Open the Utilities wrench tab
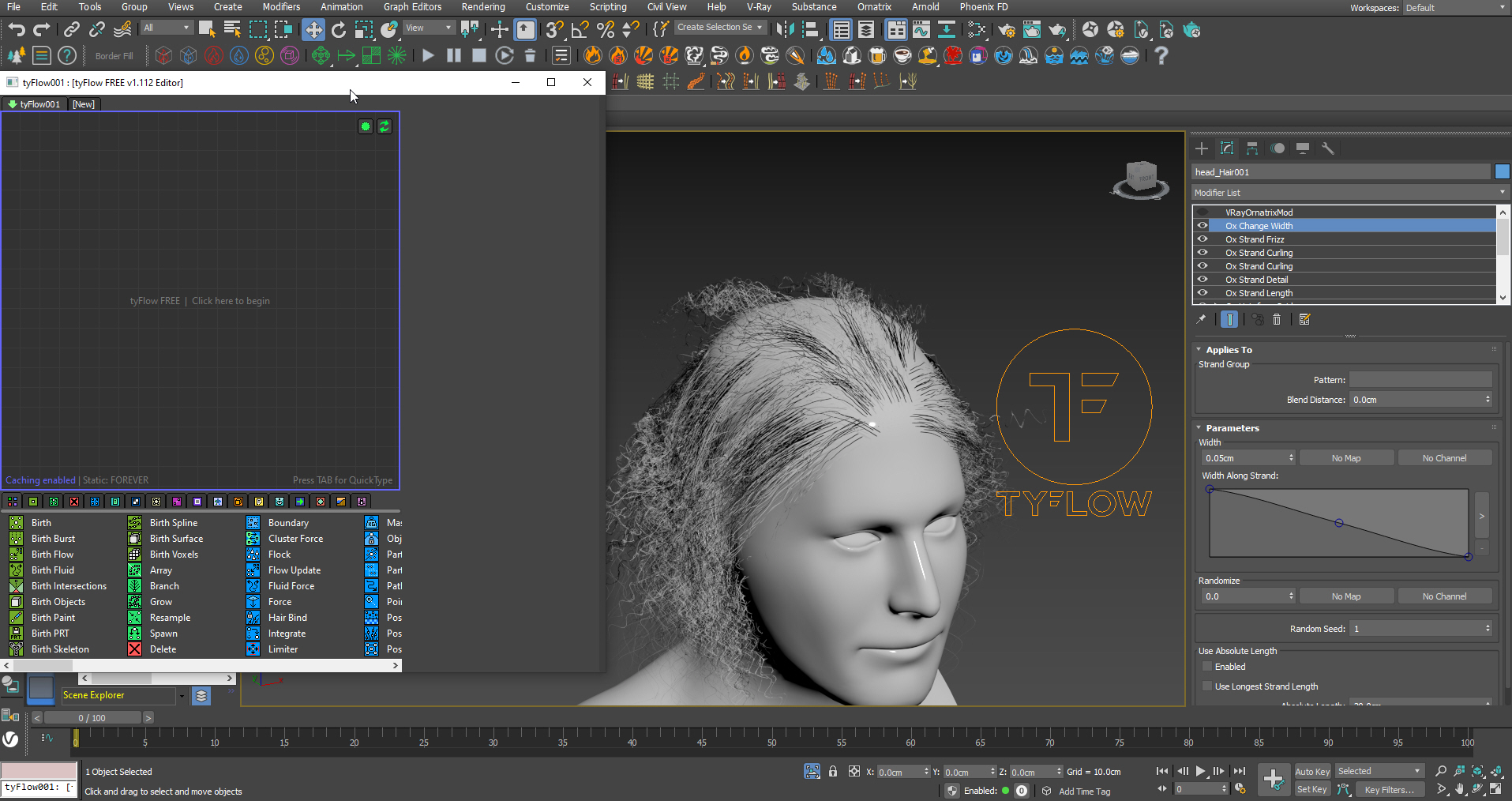The width and height of the screenshot is (1512, 801). point(1328,149)
